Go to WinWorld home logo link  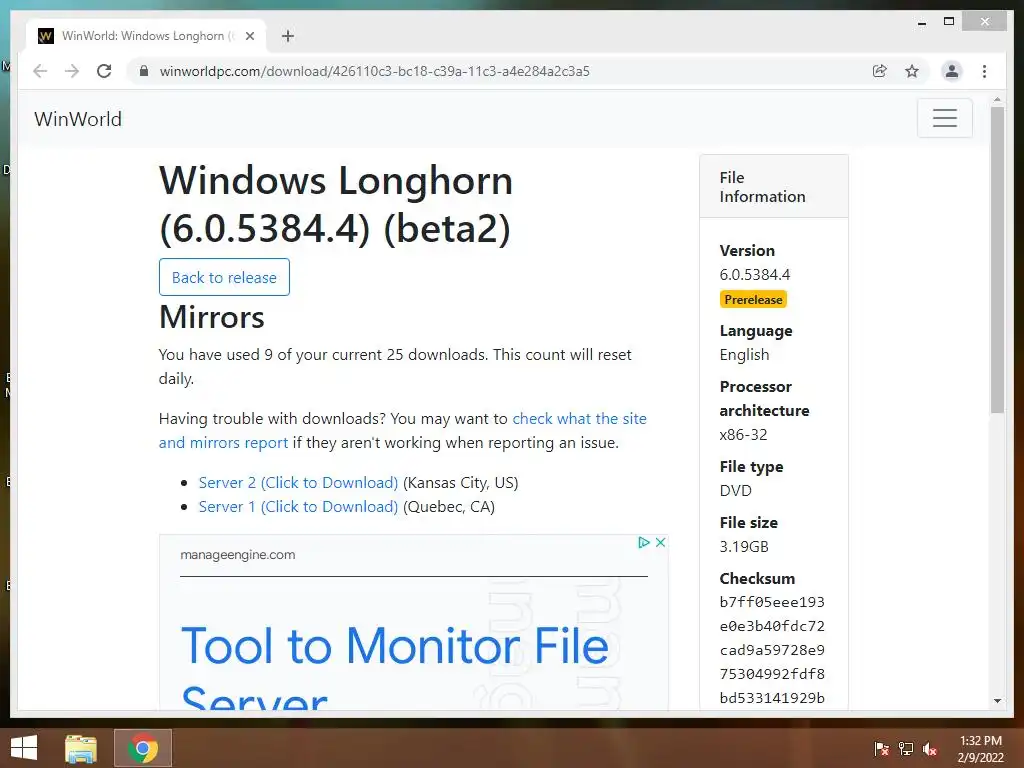pos(78,119)
